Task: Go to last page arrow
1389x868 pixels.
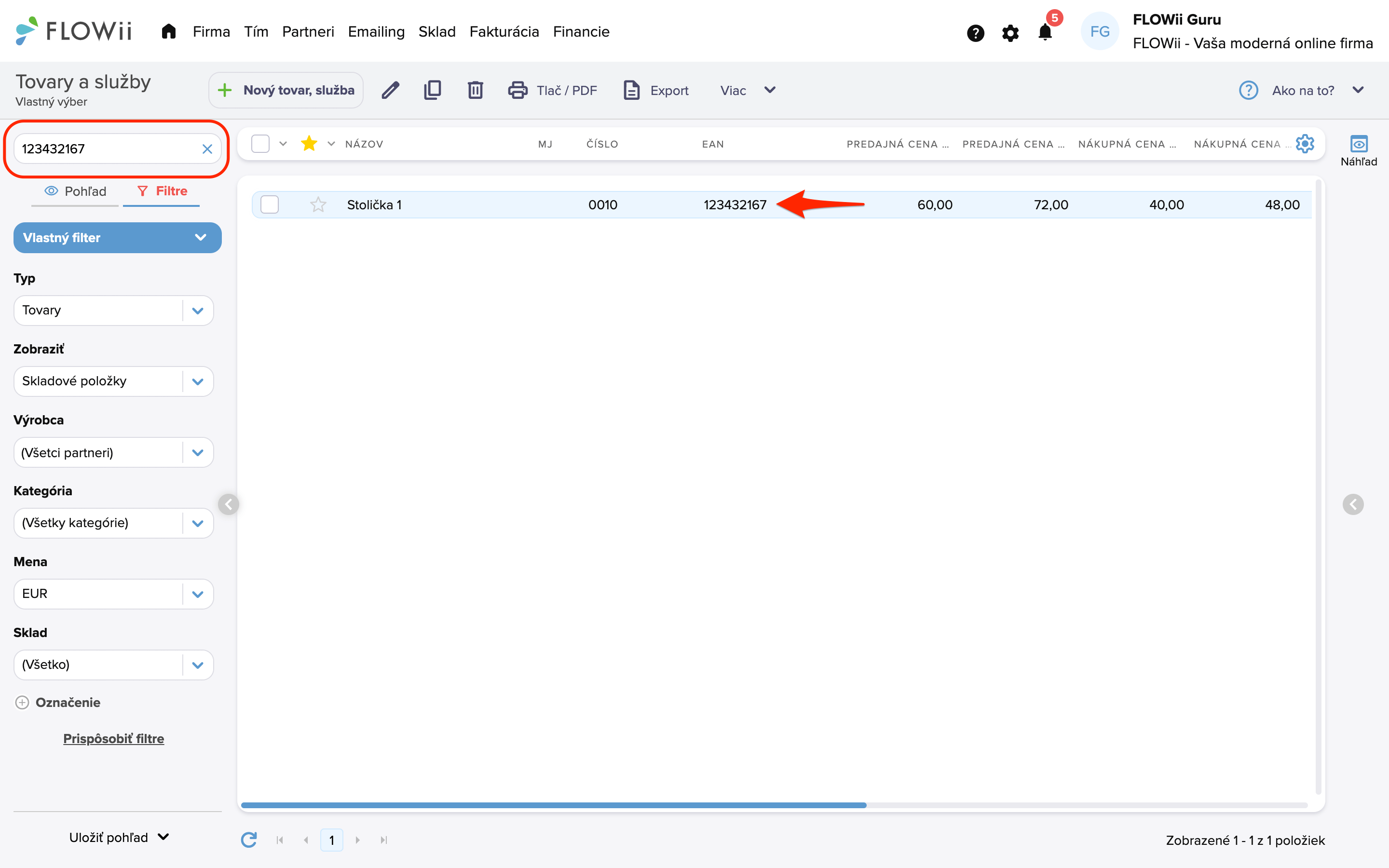Action: (x=384, y=840)
